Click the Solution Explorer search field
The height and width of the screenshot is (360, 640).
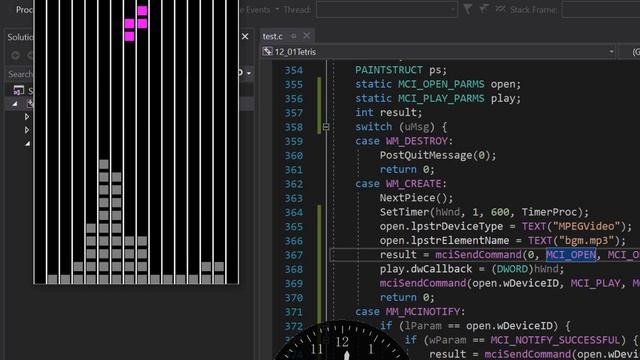(20, 74)
